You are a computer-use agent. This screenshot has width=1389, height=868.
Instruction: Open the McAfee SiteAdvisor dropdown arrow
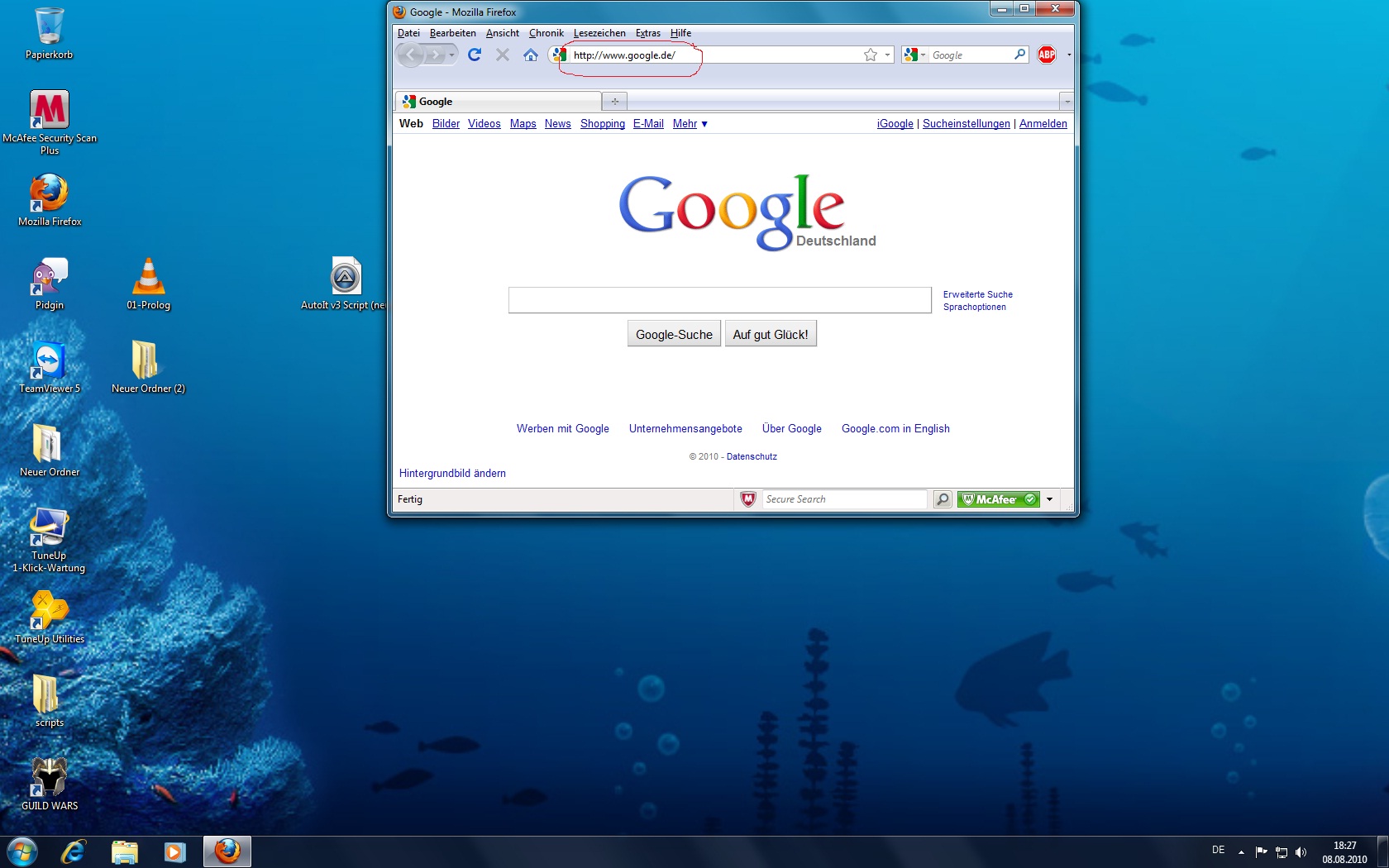1050,499
